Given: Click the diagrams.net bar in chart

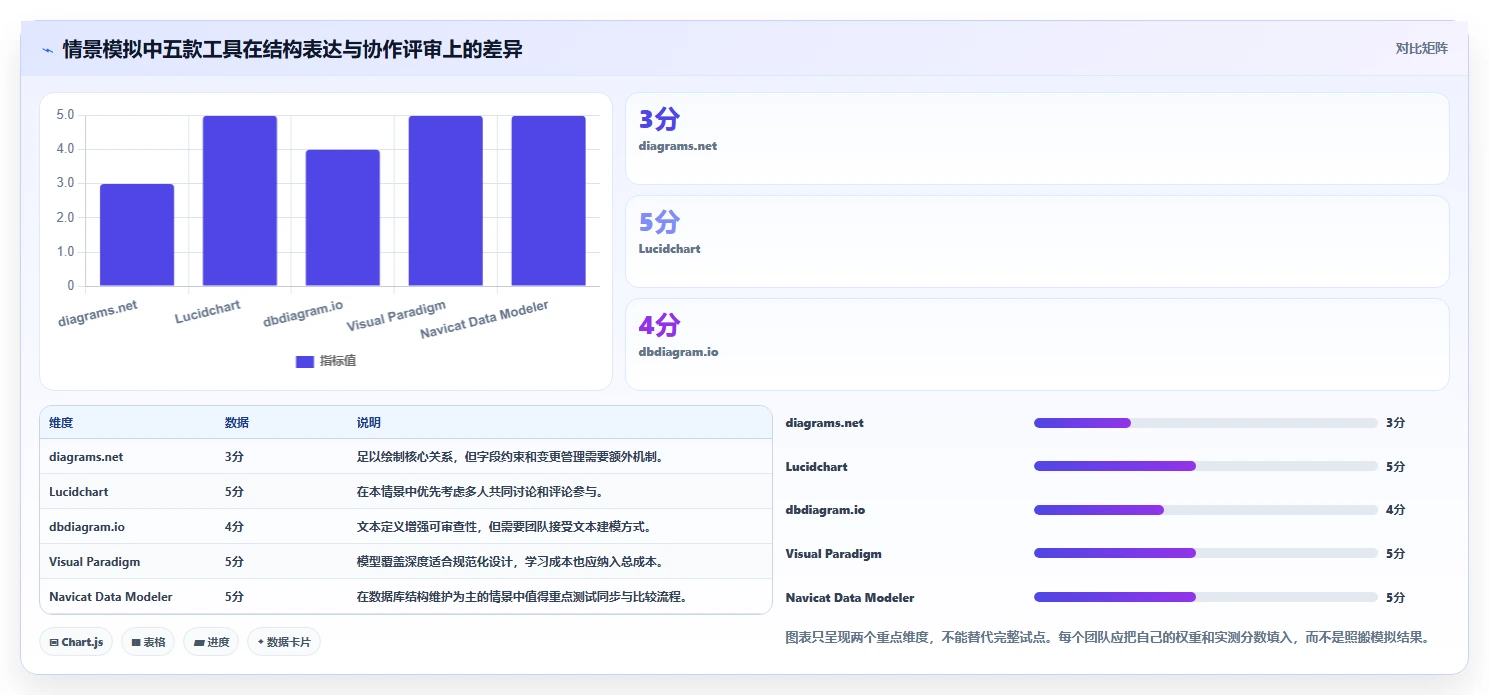Looking at the screenshot, I should point(137,235).
